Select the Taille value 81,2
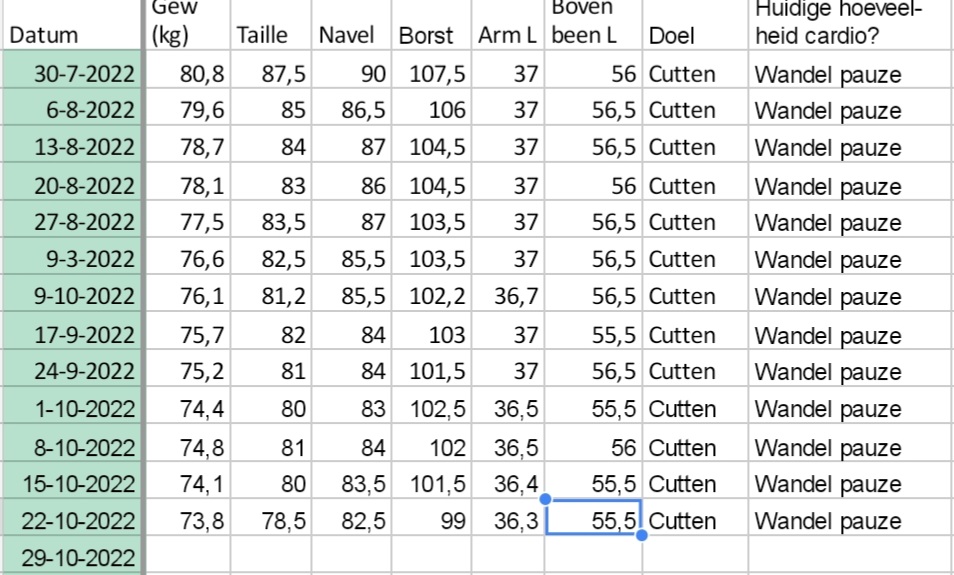Viewport: 954px width, 575px height. [270, 297]
